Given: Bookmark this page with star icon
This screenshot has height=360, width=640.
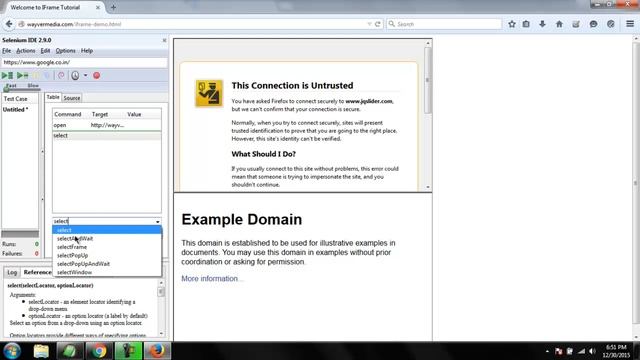Looking at the screenshot, I should (x=512, y=24).
